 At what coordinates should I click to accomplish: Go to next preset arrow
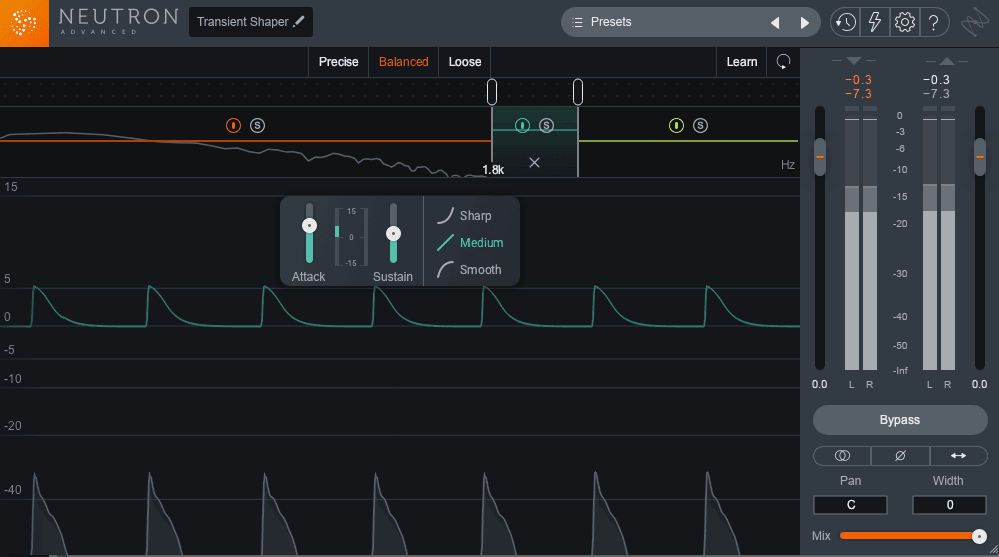pyautogui.click(x=805, y=23)
